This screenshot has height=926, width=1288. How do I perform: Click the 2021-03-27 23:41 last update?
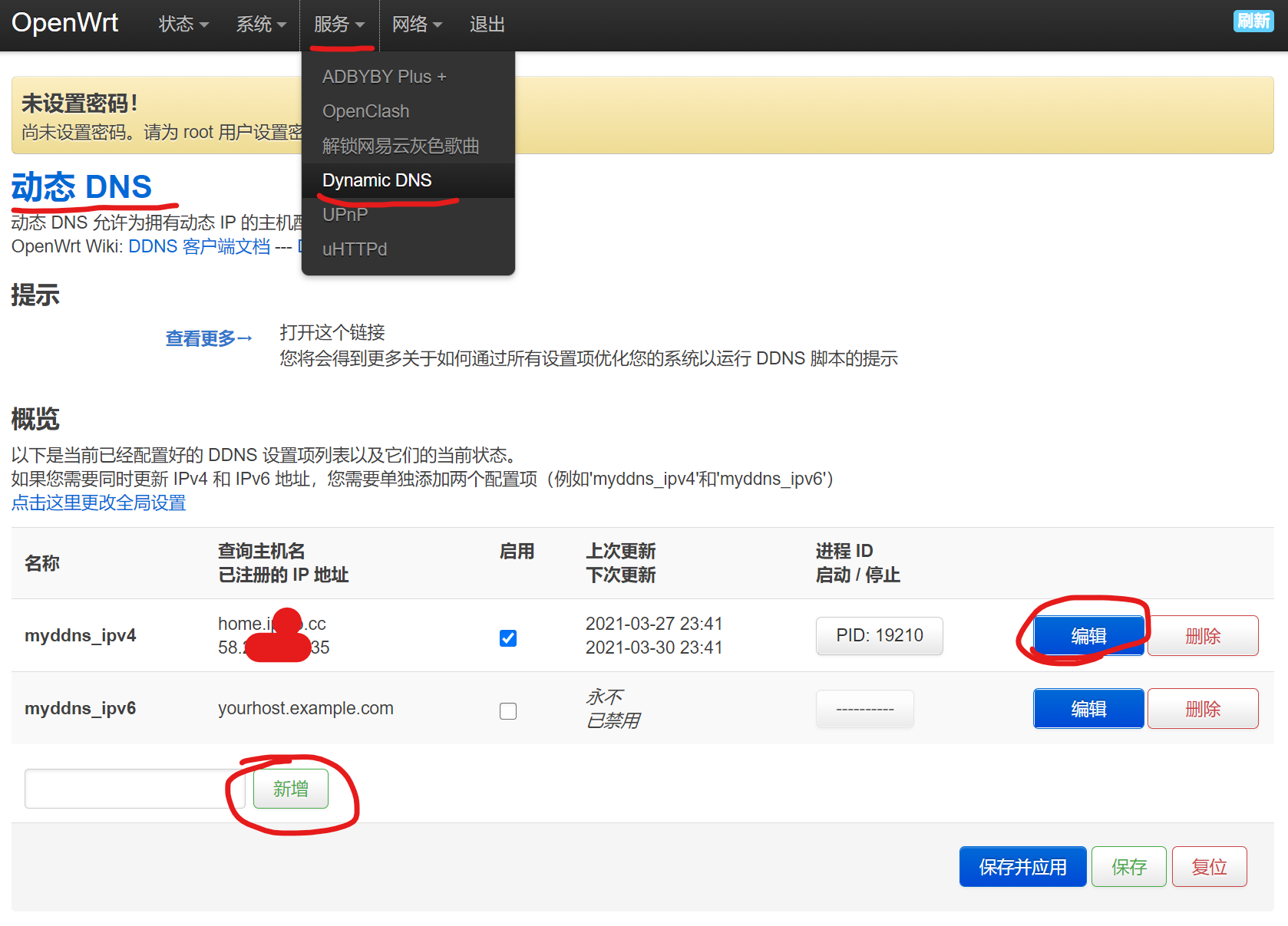(654, 624)
